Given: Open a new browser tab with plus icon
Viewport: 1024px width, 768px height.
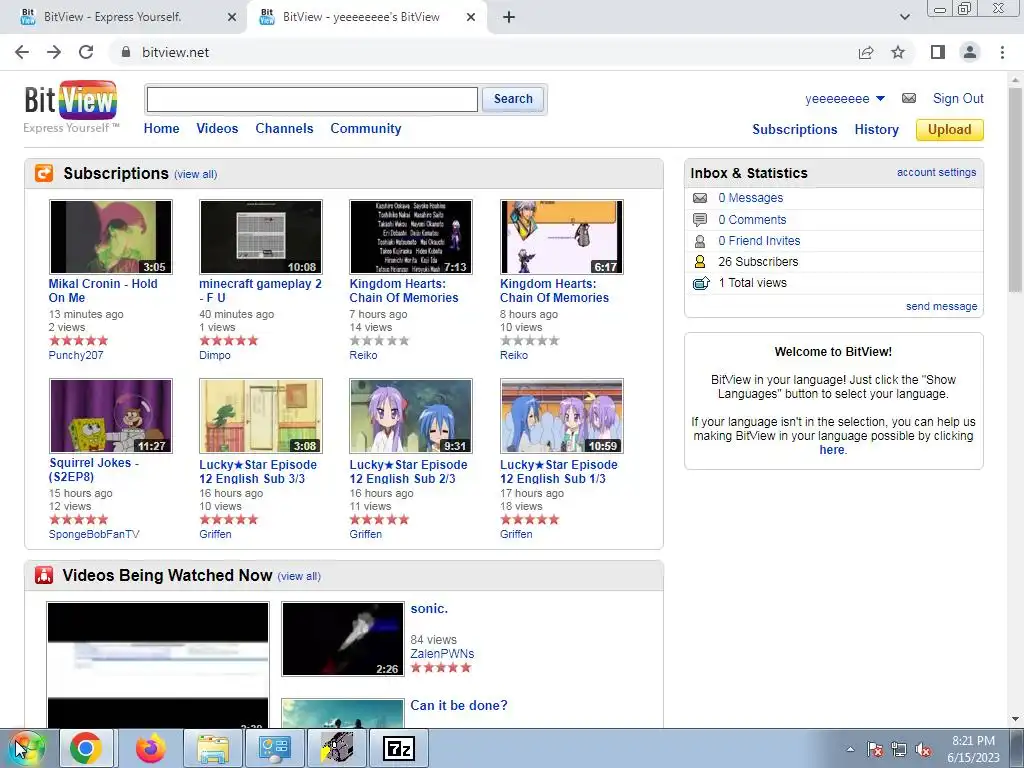Looking at the screenshot, I should pos(509,17).
